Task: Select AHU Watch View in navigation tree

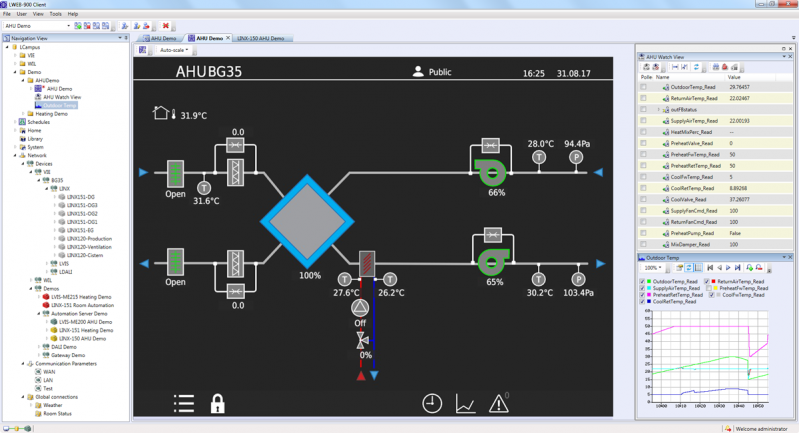Action: pyautogui.click(x=63, y=96)
